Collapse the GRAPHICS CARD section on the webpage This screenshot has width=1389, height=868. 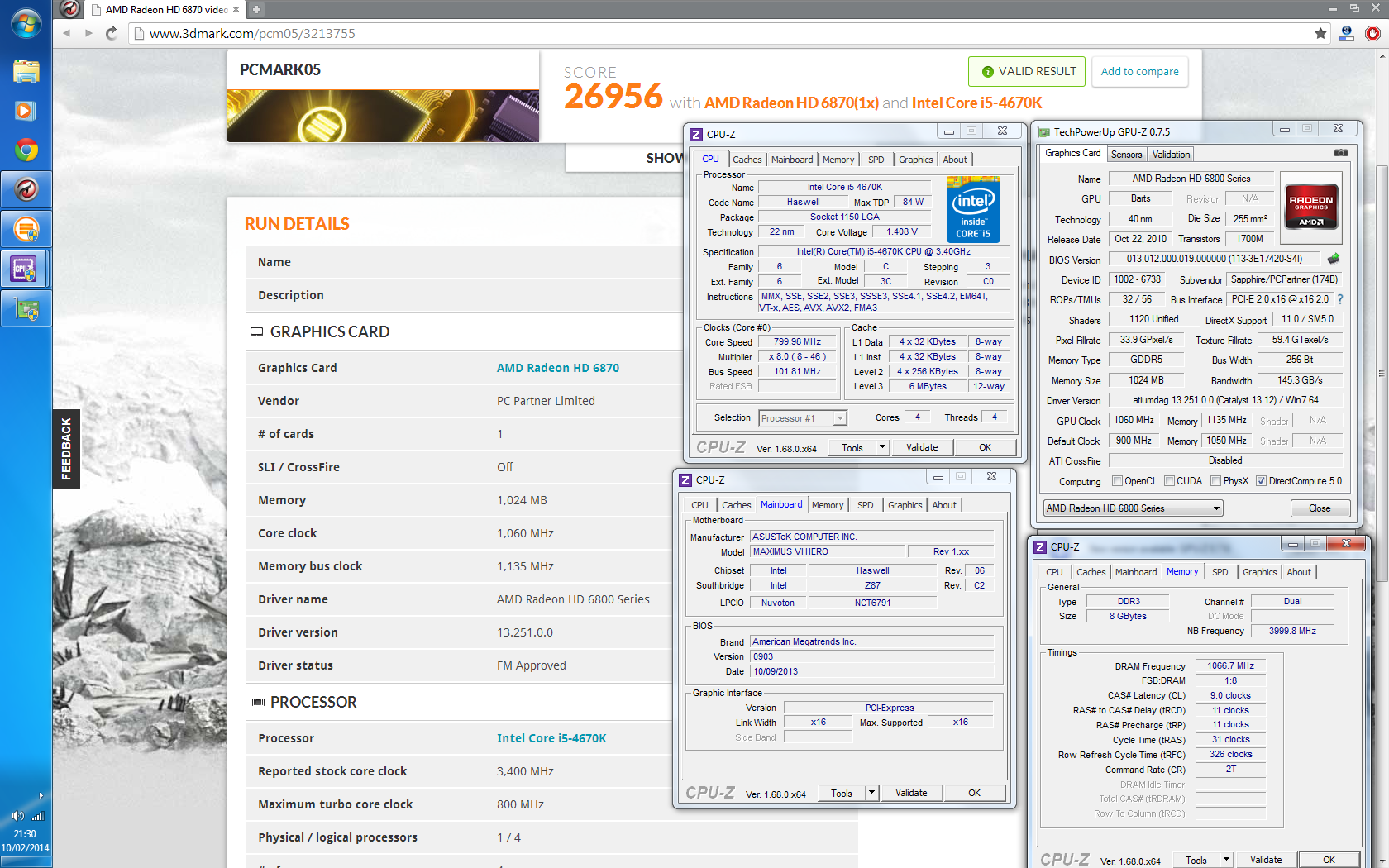(x=256, y=331)
